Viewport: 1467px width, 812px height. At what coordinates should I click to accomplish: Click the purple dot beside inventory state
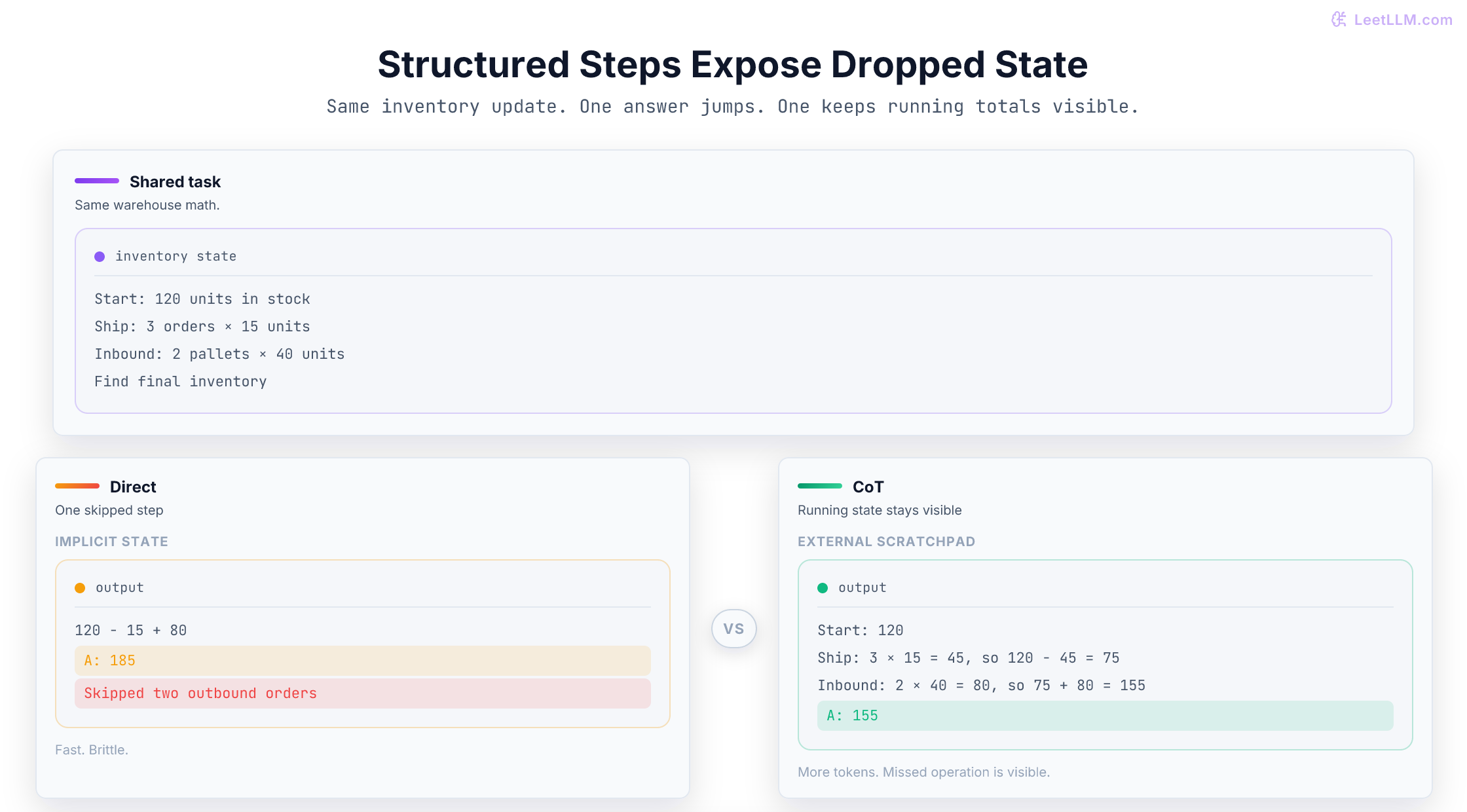[x=100, y=257]
